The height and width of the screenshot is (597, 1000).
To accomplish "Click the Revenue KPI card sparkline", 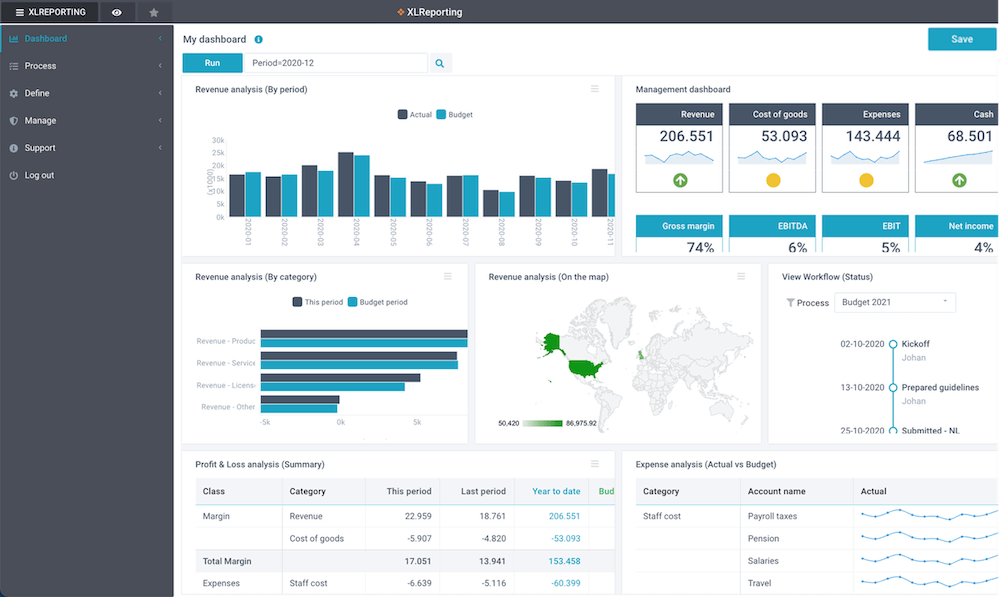I will [679, 157].
